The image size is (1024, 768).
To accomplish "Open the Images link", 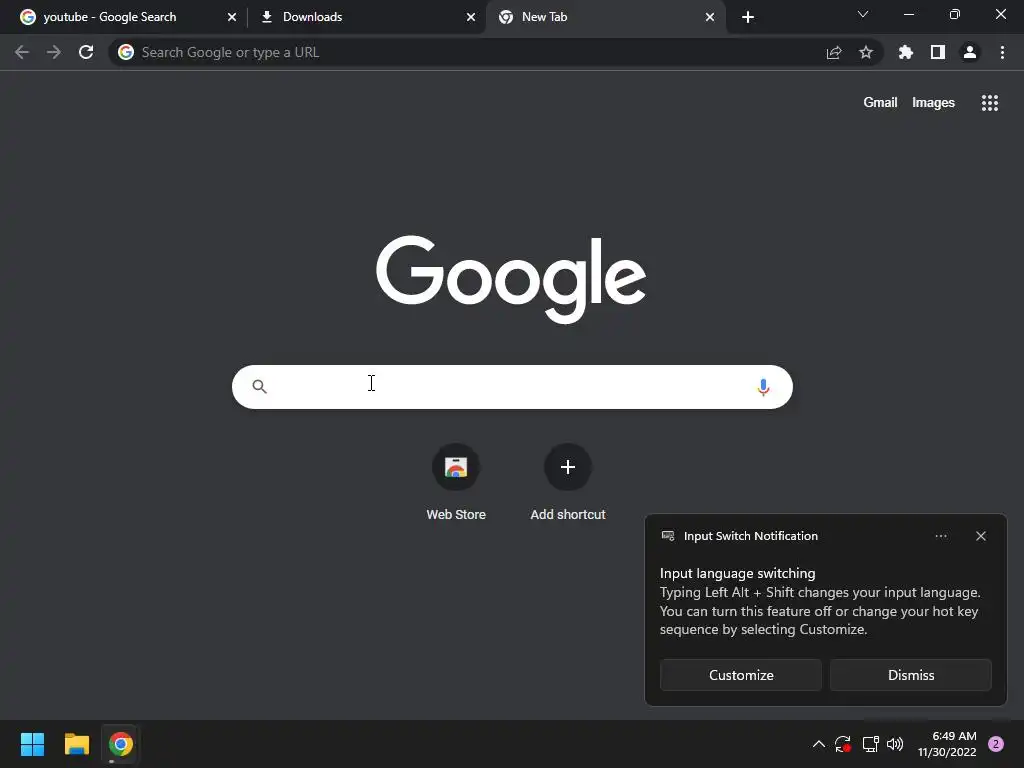I will (x=933, y=103).
